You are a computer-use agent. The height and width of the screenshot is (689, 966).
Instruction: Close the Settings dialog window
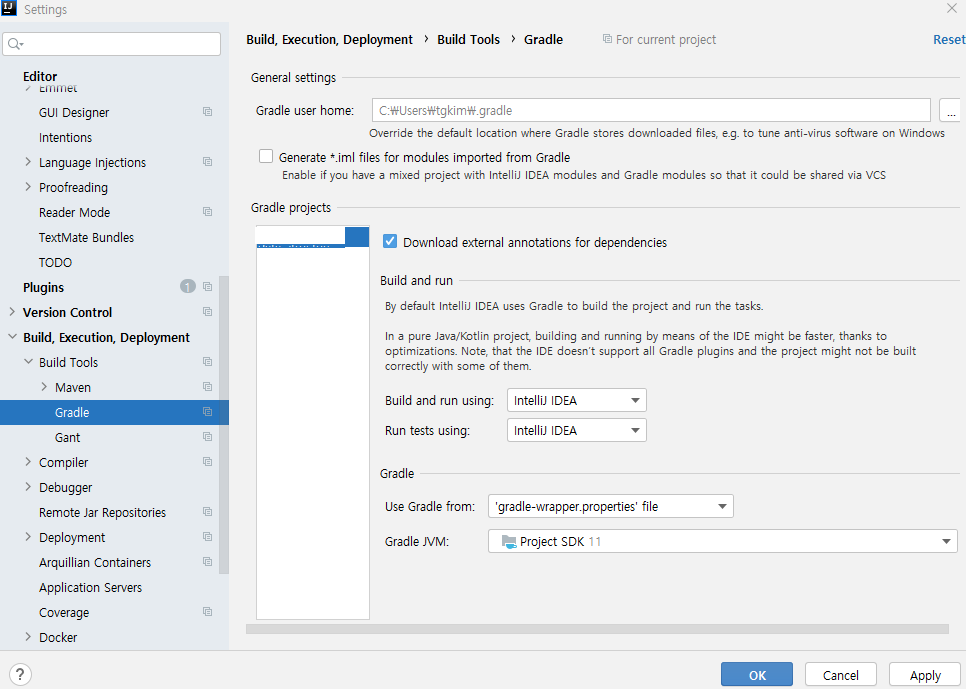coord(951,8)
